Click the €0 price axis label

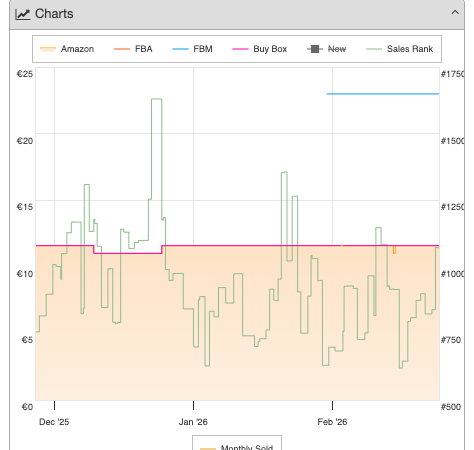[x=27, y=407]
